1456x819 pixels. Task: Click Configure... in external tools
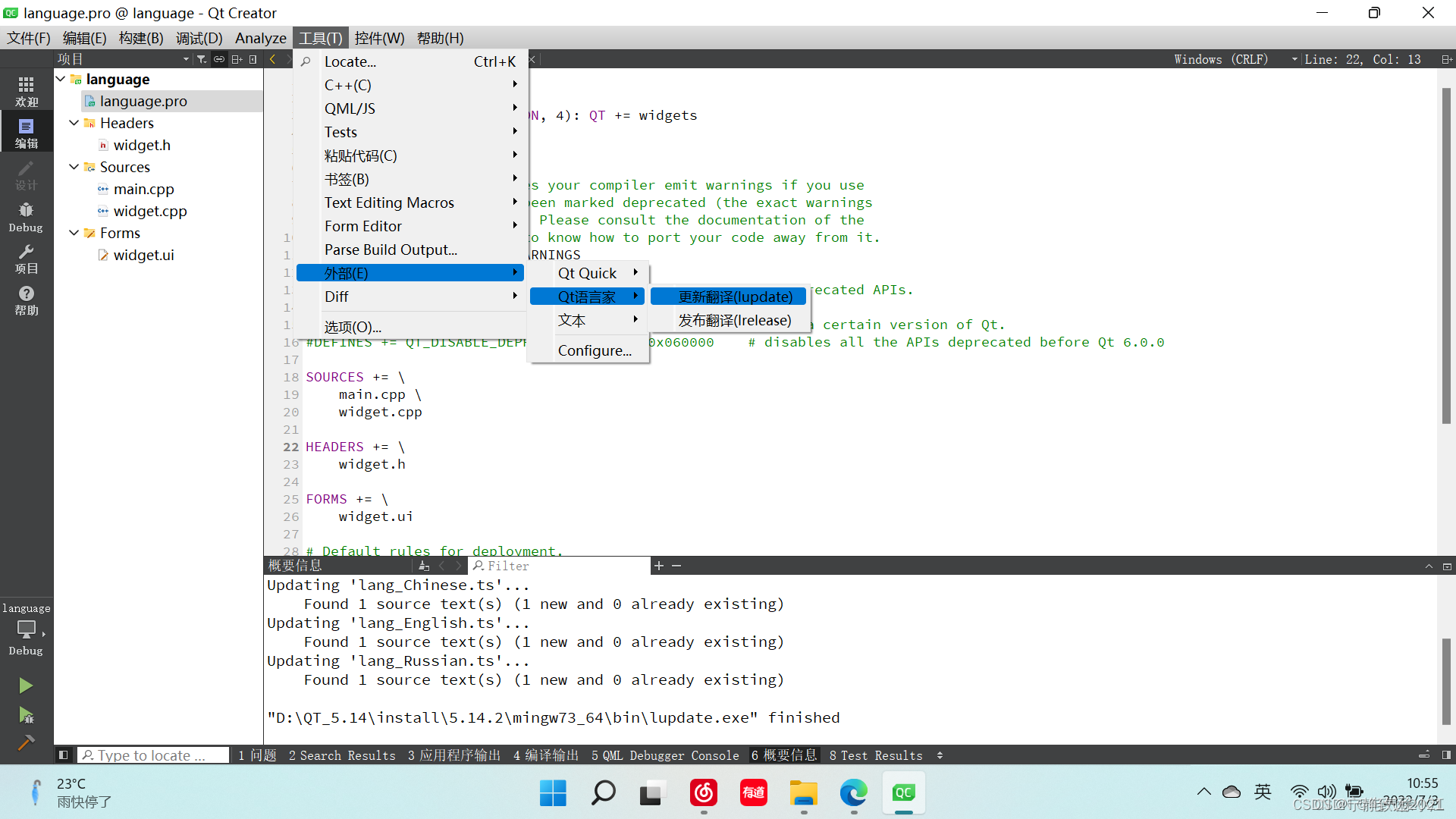click(593, 350)
